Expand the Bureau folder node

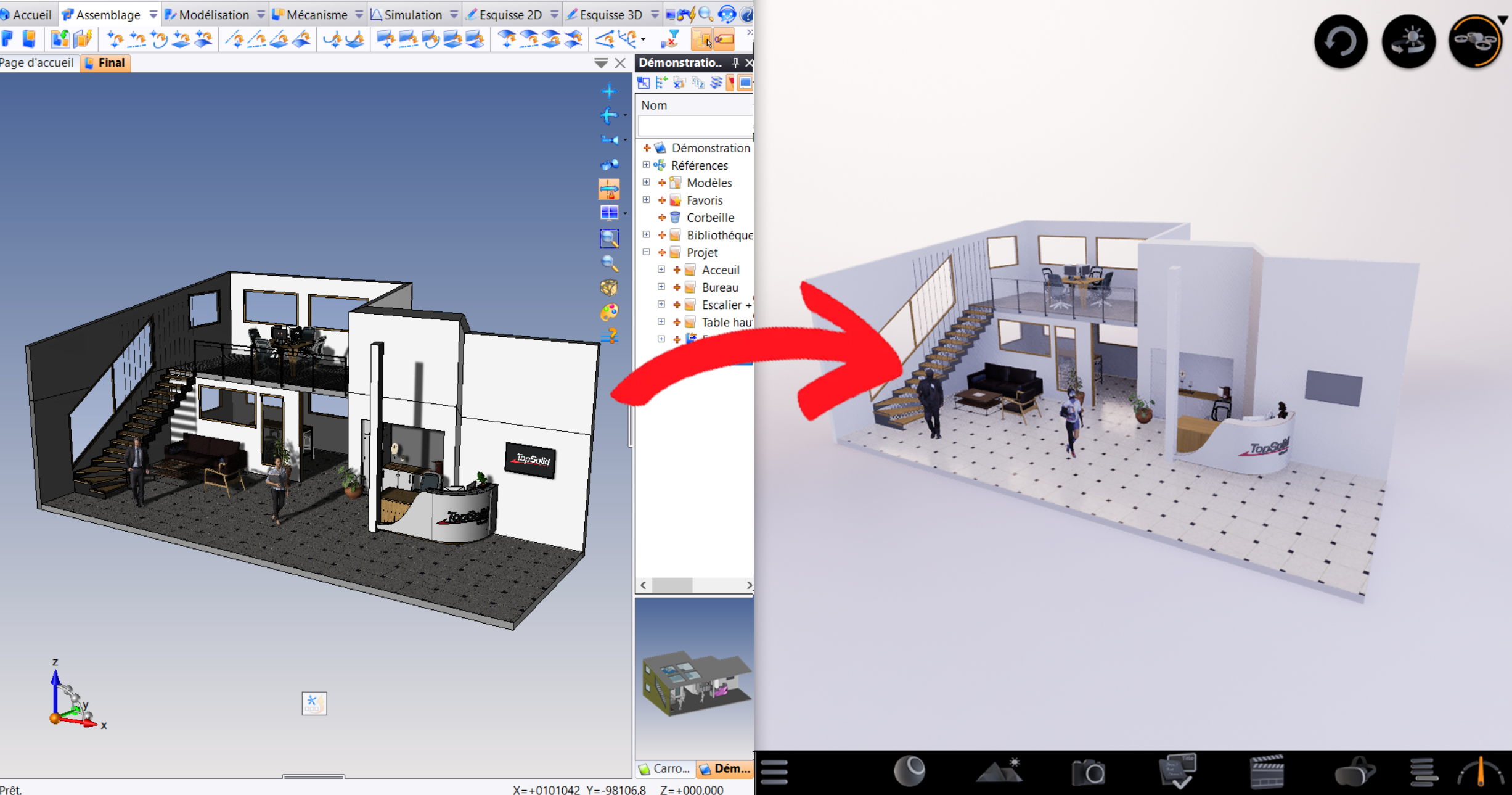(x=661, y=286)
